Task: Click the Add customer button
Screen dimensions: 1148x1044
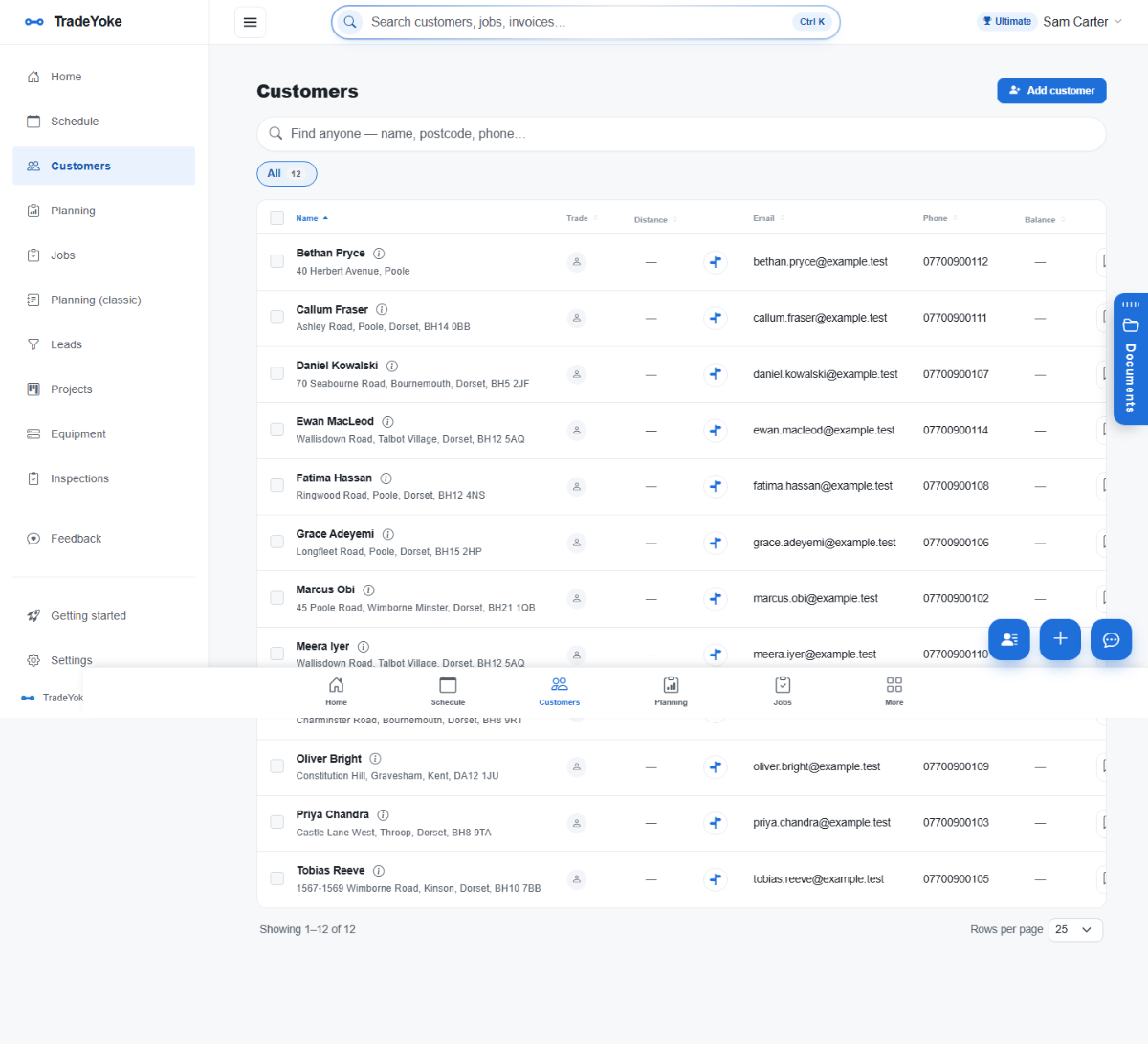Action: [1051, 91]
